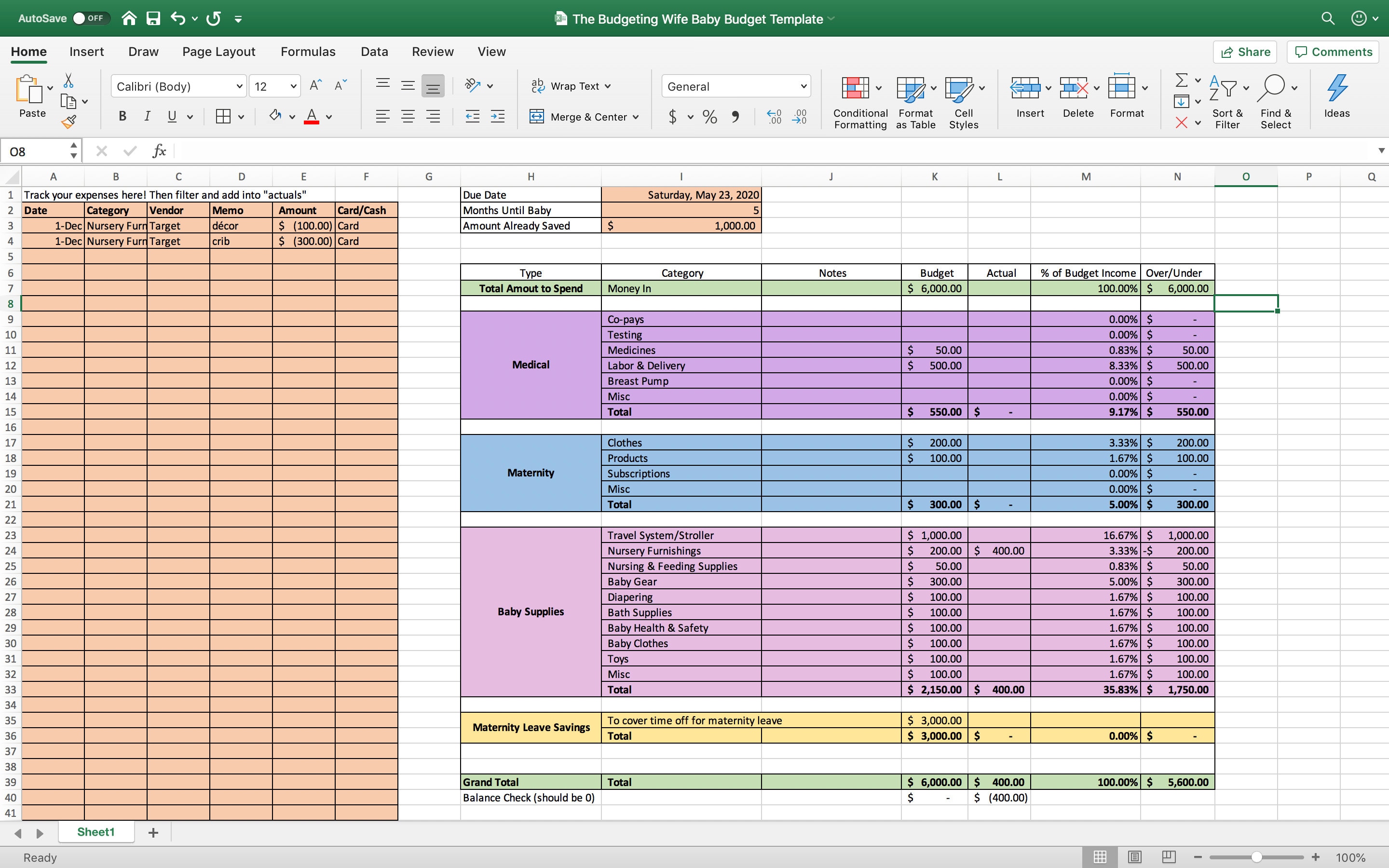Screen dimensions: 1389x868
Task: Apply percent number style
Action: coord(709,117)
